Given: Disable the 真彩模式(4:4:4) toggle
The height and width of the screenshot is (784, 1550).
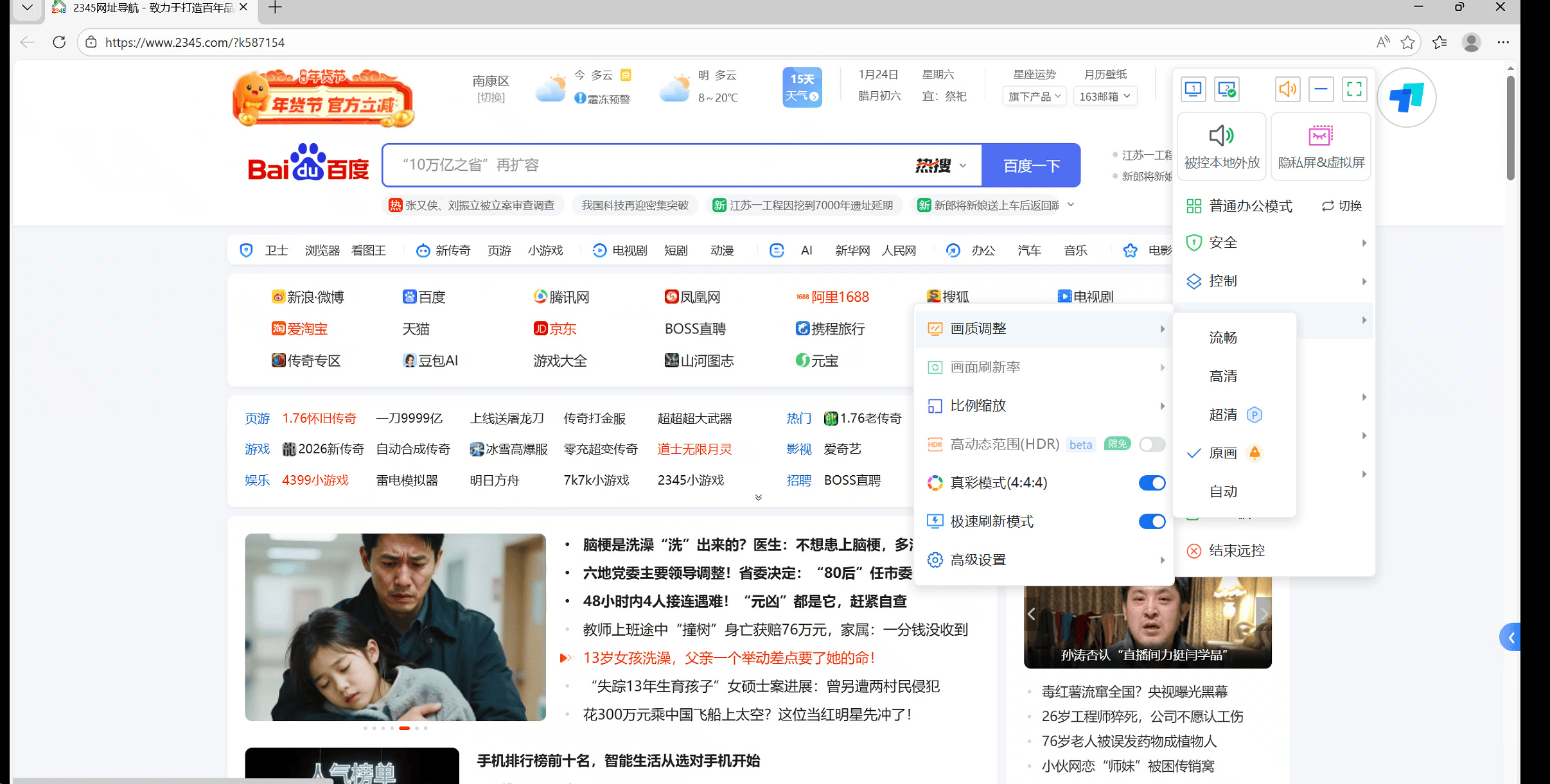Looking at the screenshot, I should (x=1151, y=483).
